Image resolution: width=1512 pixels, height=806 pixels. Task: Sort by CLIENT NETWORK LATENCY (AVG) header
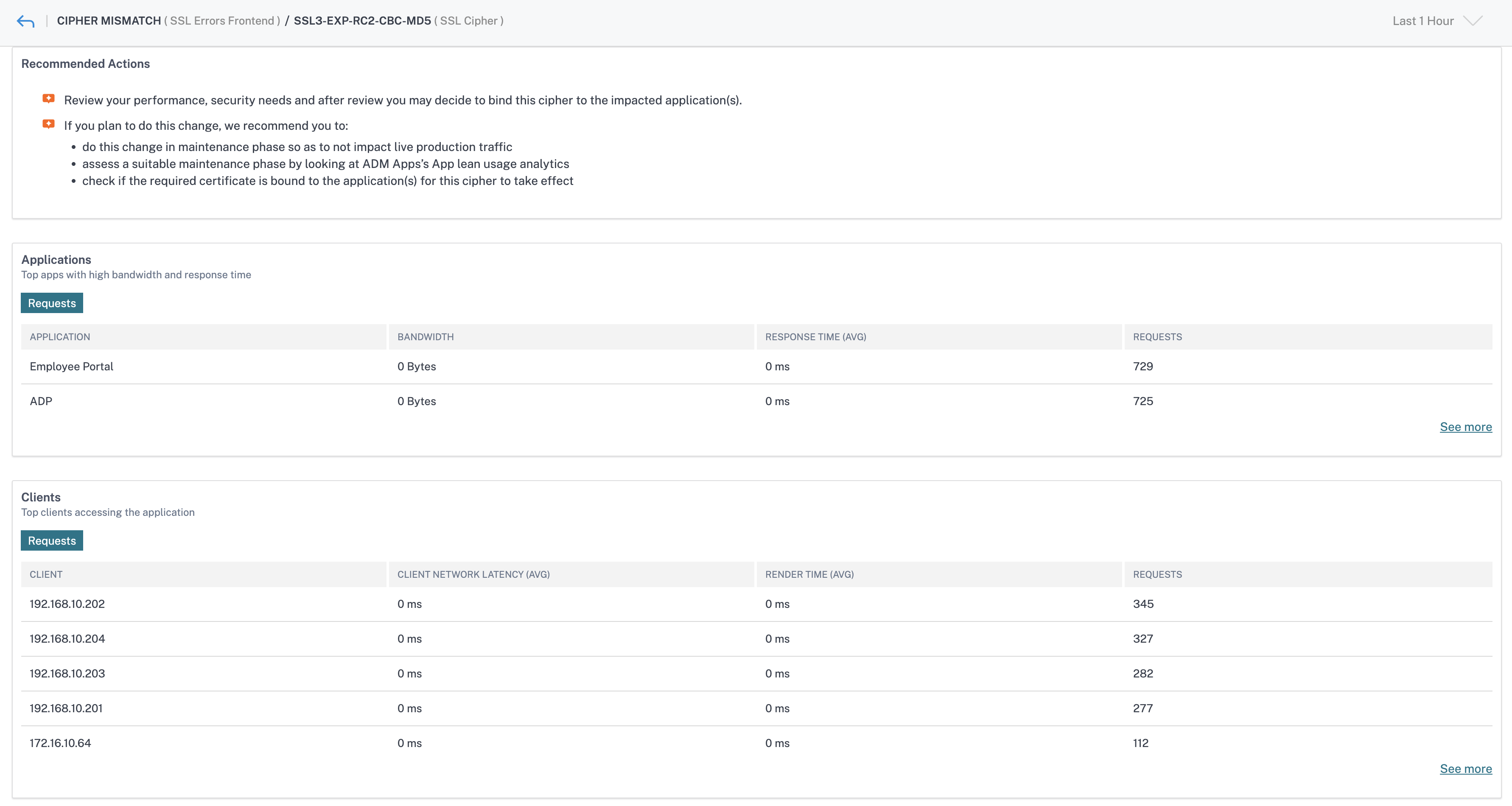coord(571,575)
